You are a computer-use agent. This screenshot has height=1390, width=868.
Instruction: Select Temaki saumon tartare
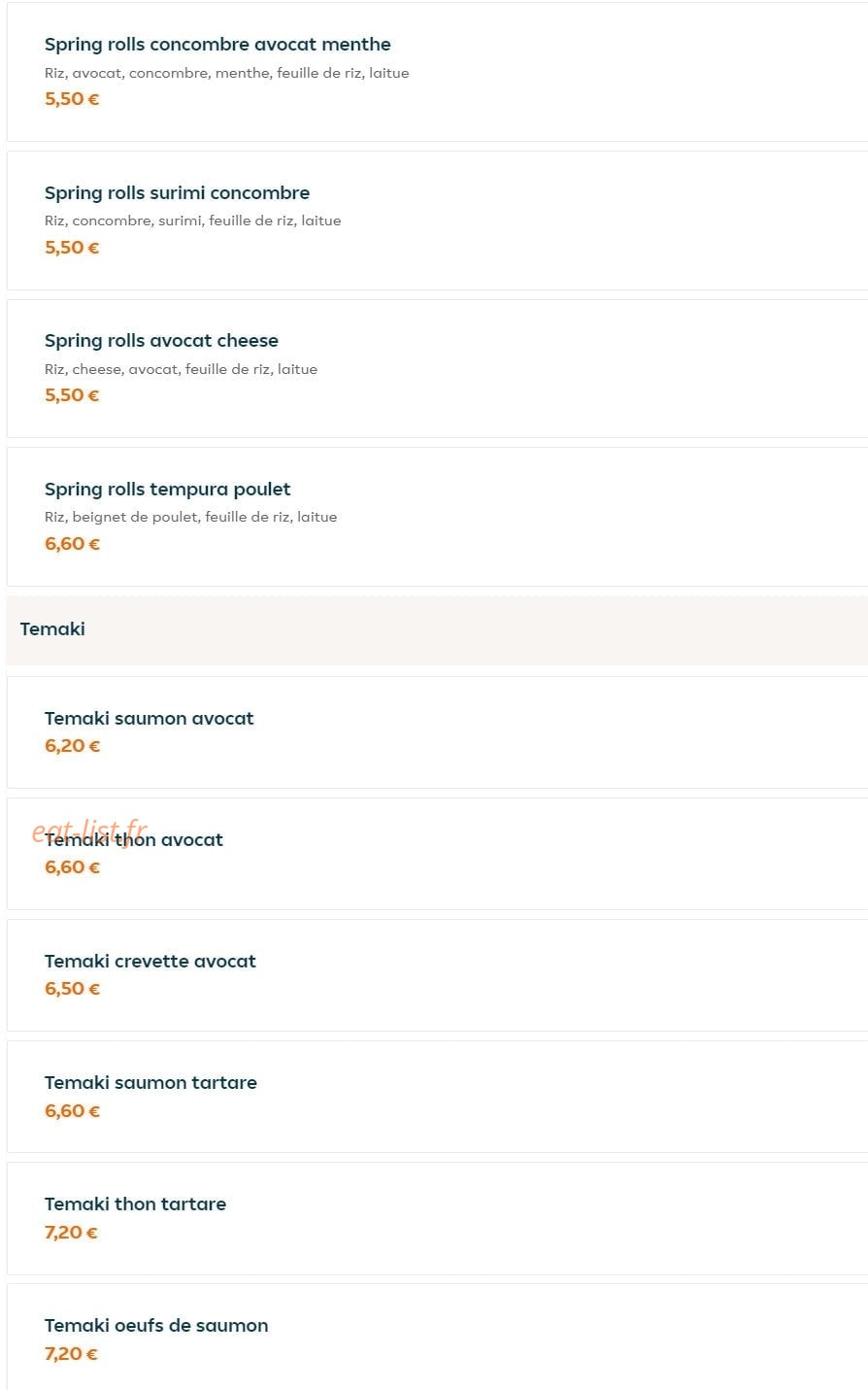(x=437, y=1097)
